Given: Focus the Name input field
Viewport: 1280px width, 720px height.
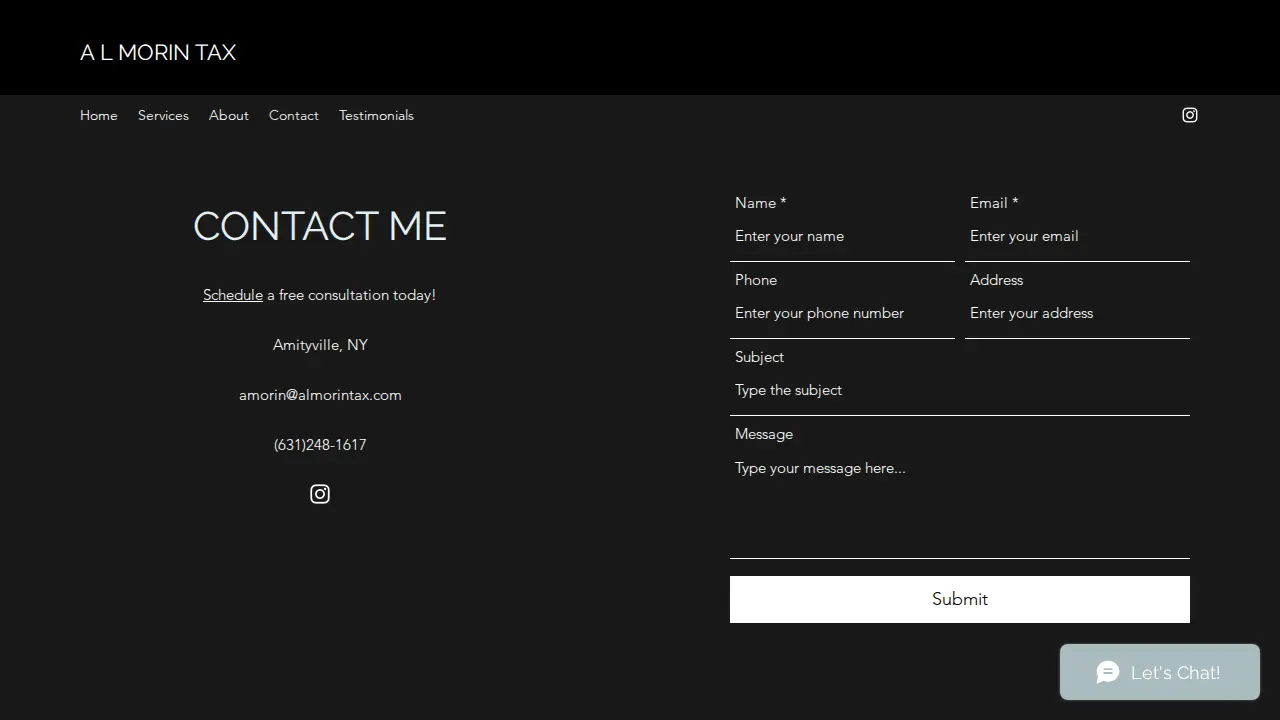Looking at the screenshot, I should pos(842,237).
